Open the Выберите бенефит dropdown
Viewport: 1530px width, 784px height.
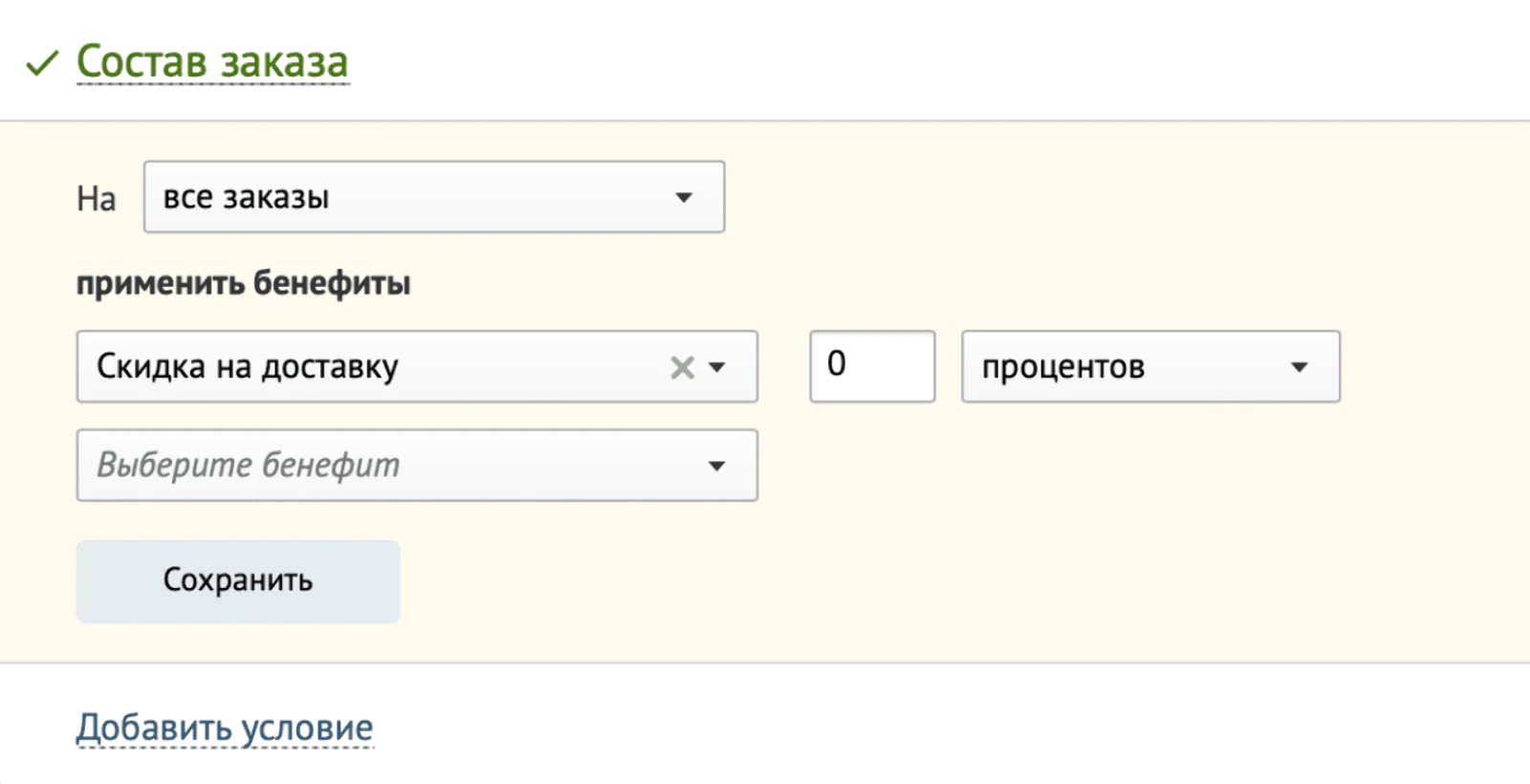point(417,465)
